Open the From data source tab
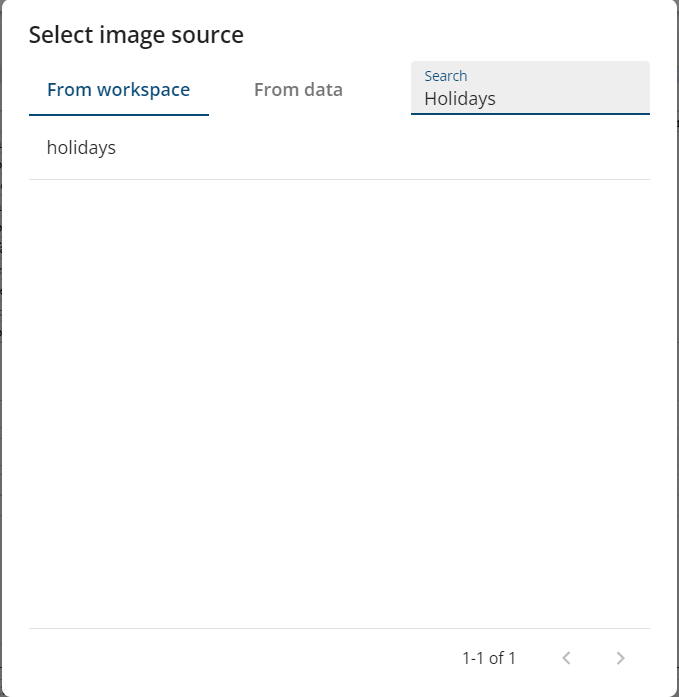This screenshot has height=697, width=679. point(298,90)
